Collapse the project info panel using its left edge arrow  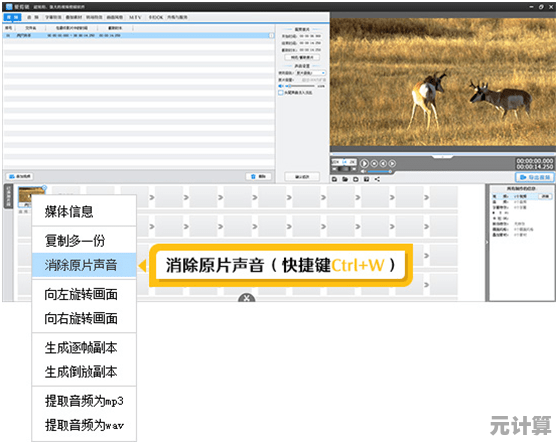487,242
